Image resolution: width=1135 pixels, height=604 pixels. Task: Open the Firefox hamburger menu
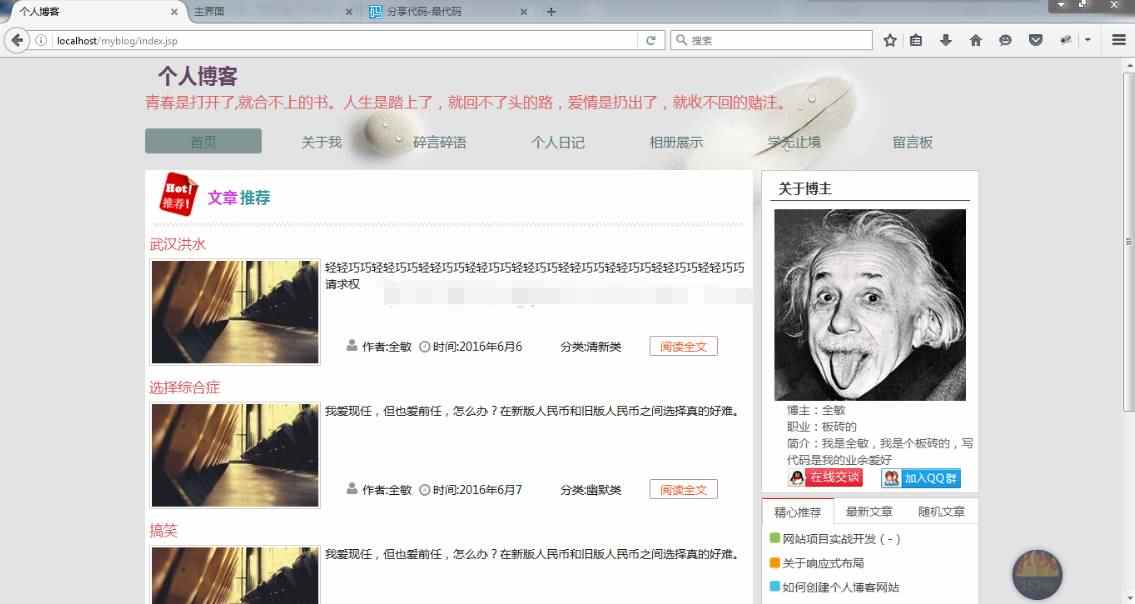1118,41
